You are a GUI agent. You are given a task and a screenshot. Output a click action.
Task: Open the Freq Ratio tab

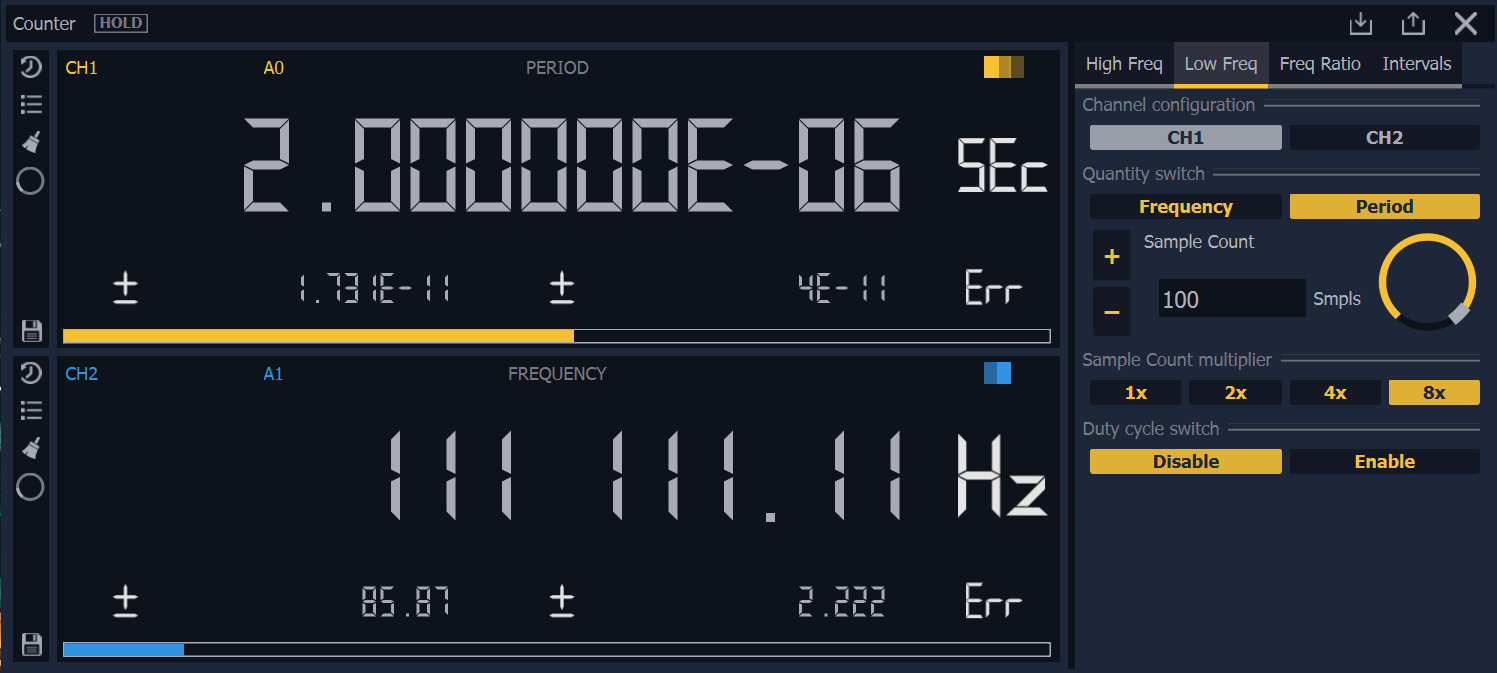click(1320, 64)
